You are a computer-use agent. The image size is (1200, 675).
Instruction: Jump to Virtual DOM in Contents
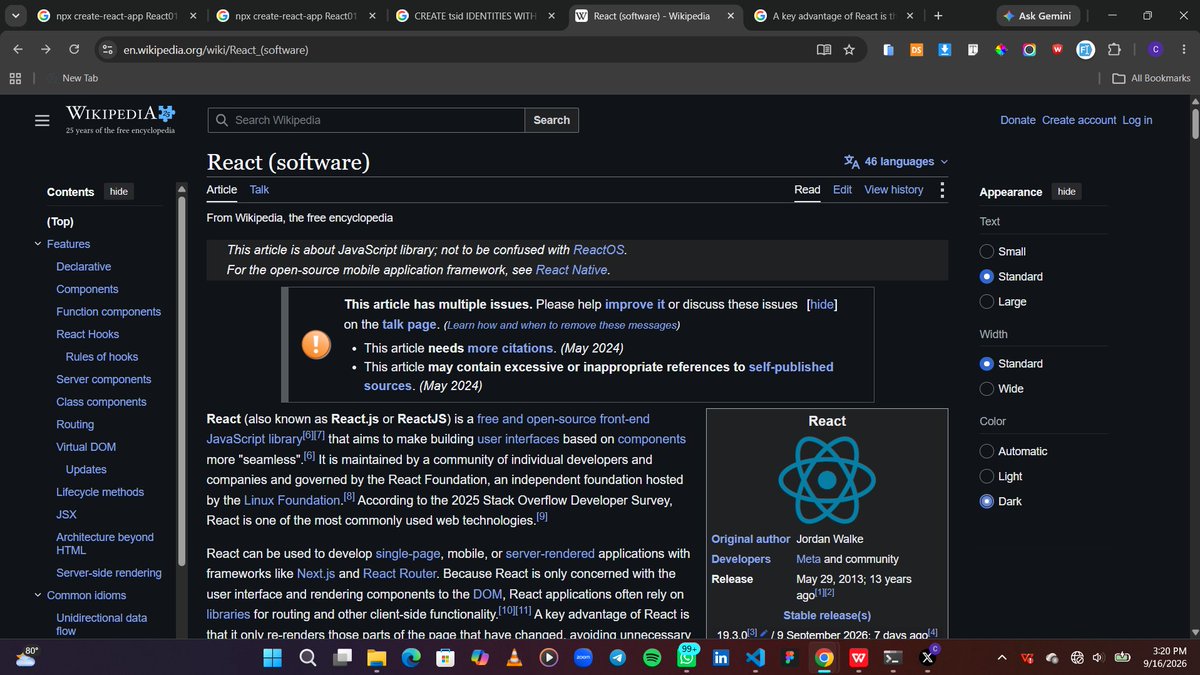(86, 447)
